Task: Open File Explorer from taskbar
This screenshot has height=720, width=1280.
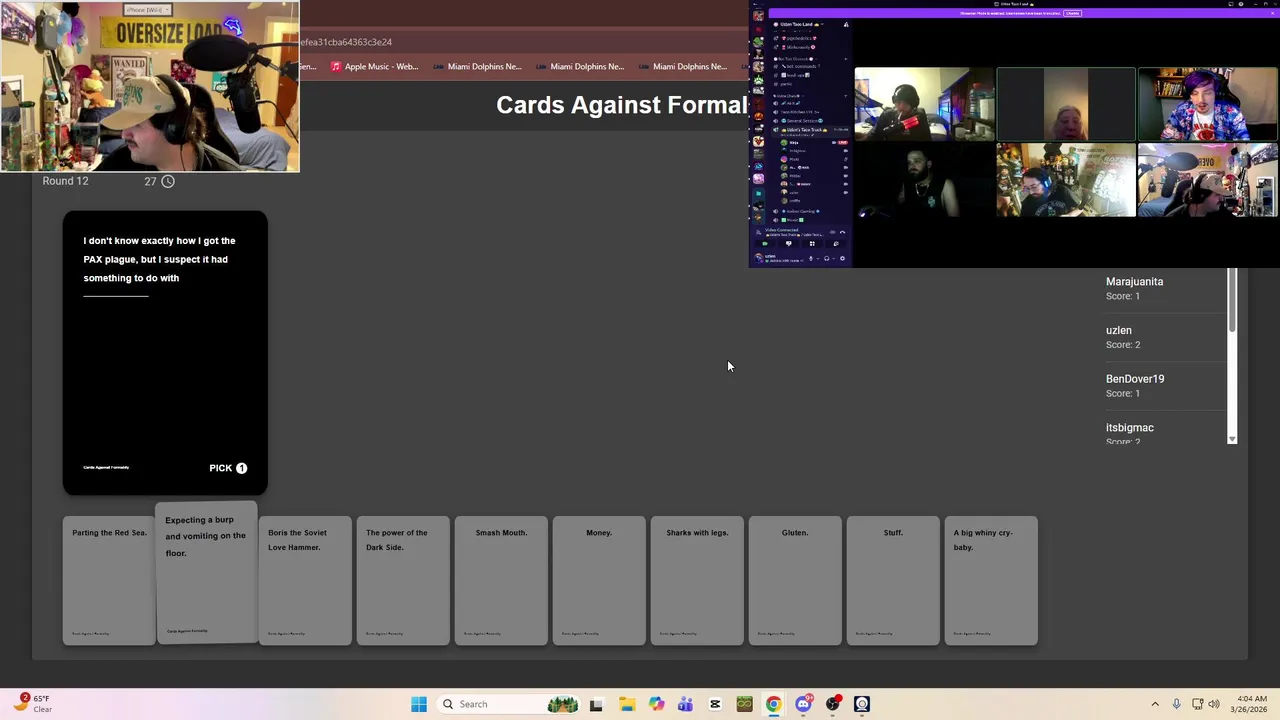Action: [x=626, y=704]
